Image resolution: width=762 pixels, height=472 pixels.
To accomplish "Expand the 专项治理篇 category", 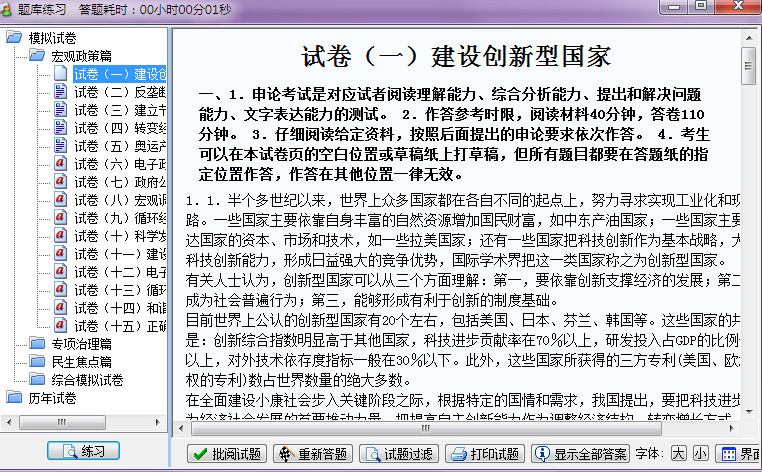I will [82, 344].
